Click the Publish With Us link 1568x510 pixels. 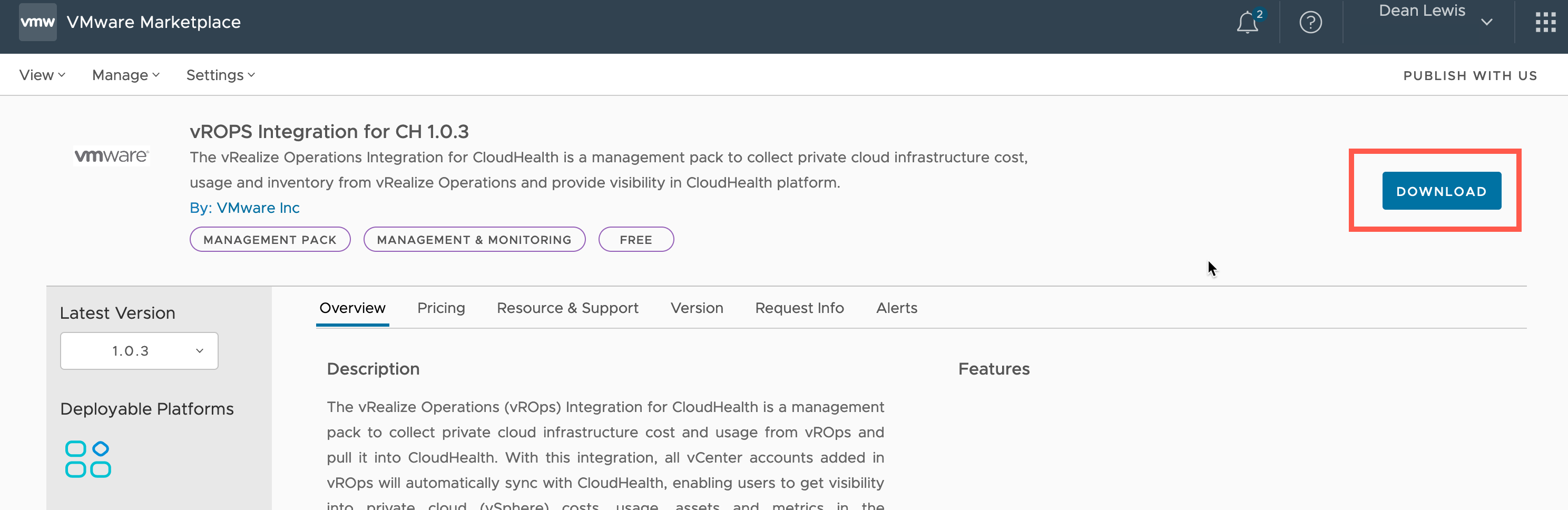click(x=1470, y=75)
